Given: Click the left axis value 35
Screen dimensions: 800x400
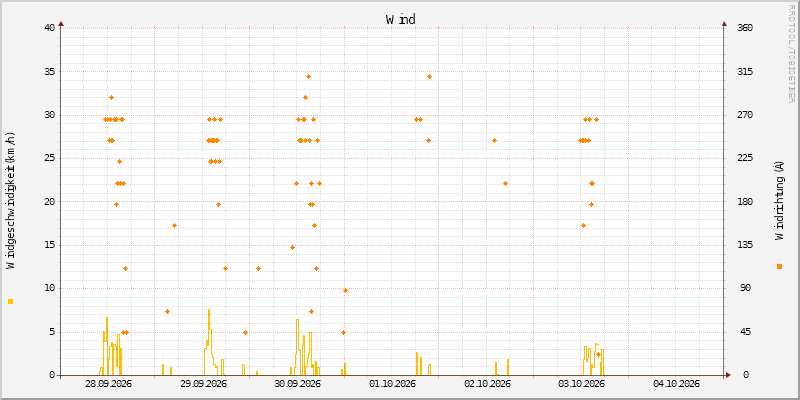Looking at the screenshot, I should pos(49,71).
